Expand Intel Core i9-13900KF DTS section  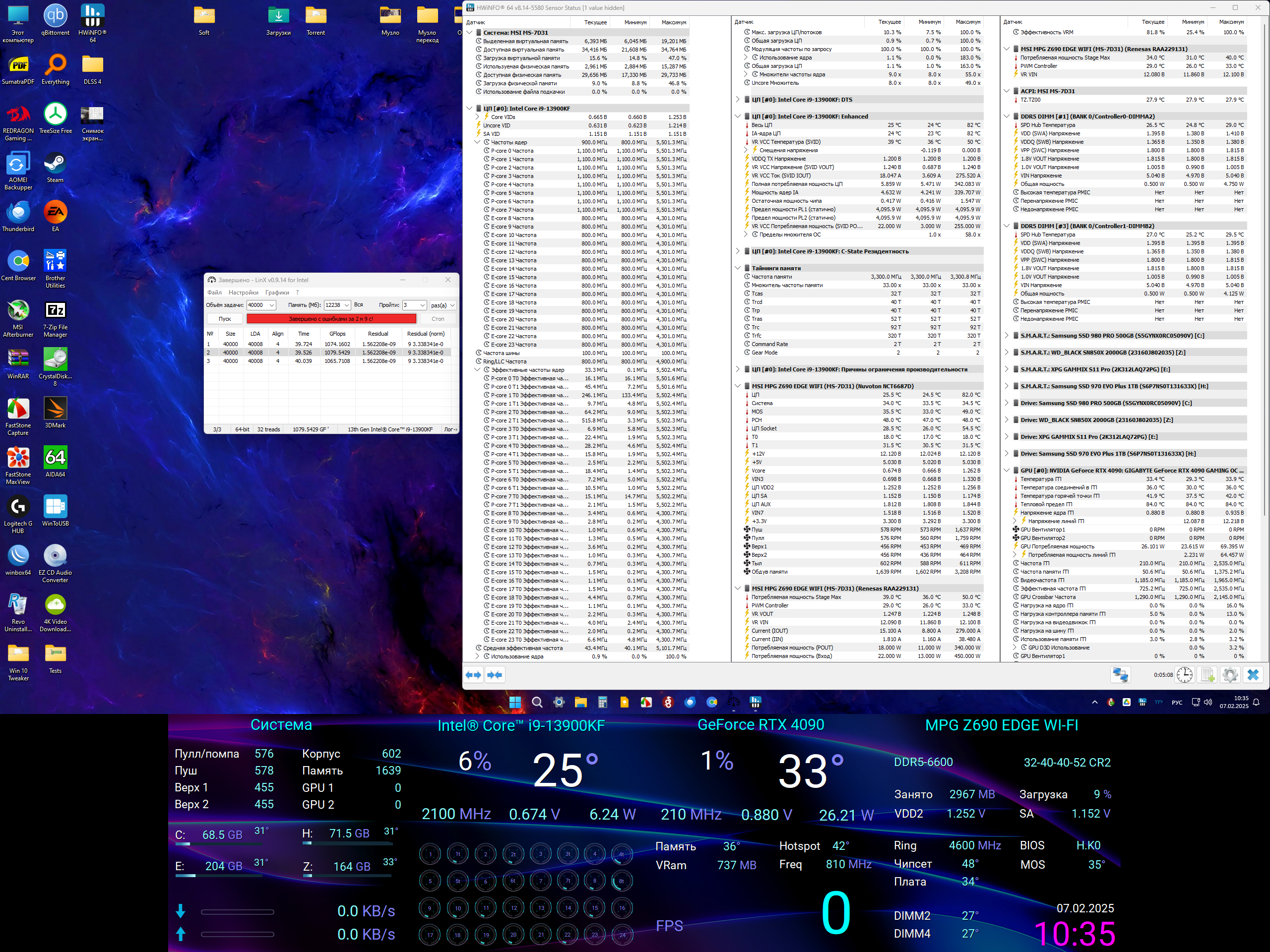click(x=738, y=100)
